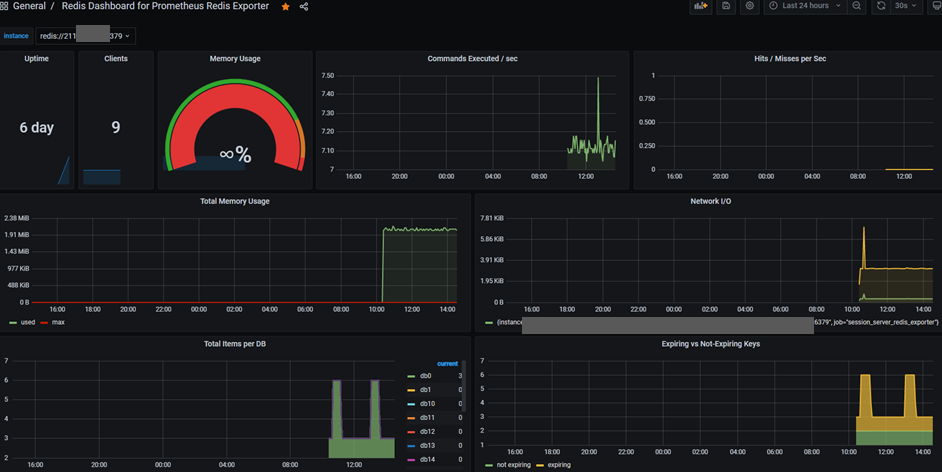
Task: Refresh the dashboard now
Action: tap(881, 6)
